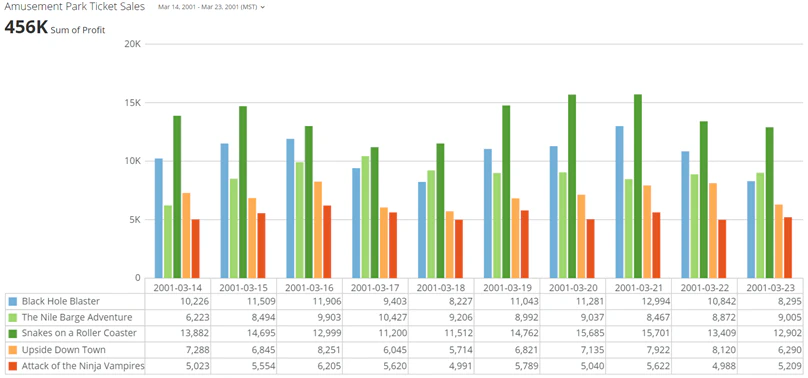808x378 pixels.
Task: Click the table cell with value 8,120
Action: pos(704,350)
